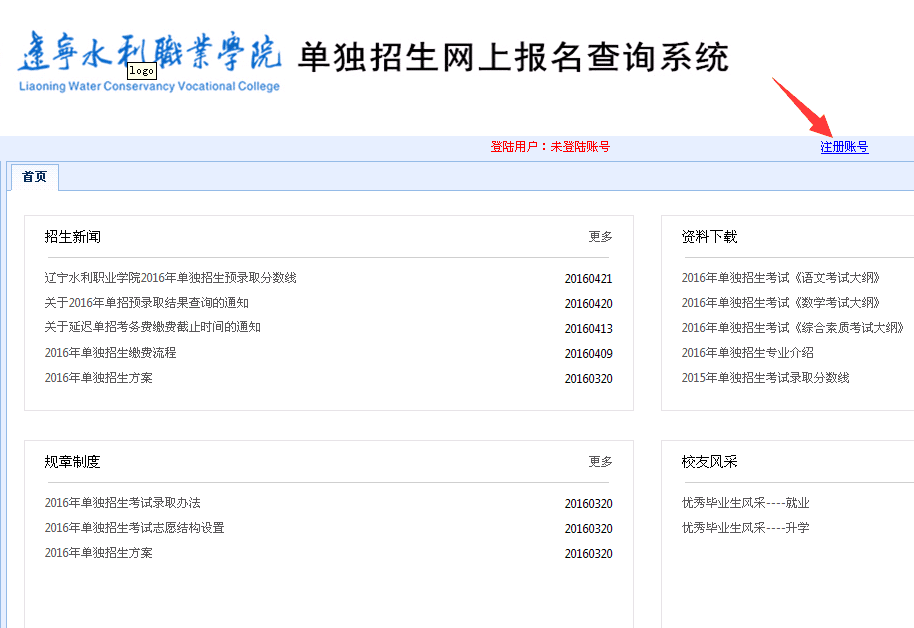Click the 登陆用户：未登陆账号 status text

550,147
